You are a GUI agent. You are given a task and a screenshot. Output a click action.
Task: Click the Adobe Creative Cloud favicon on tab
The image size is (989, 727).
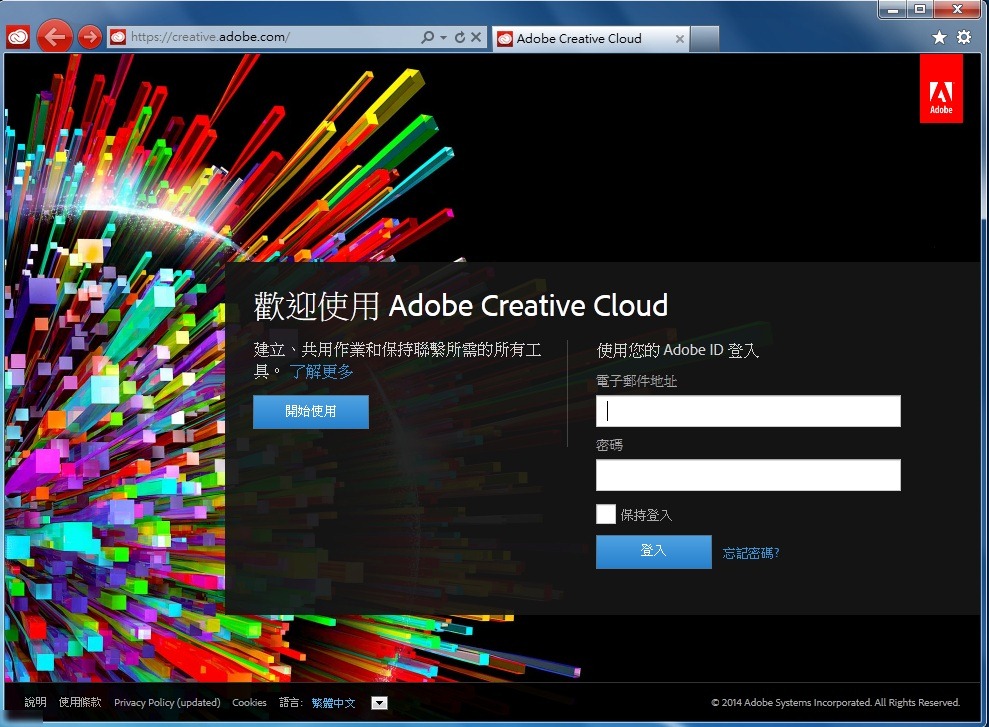tap(505, 39)
